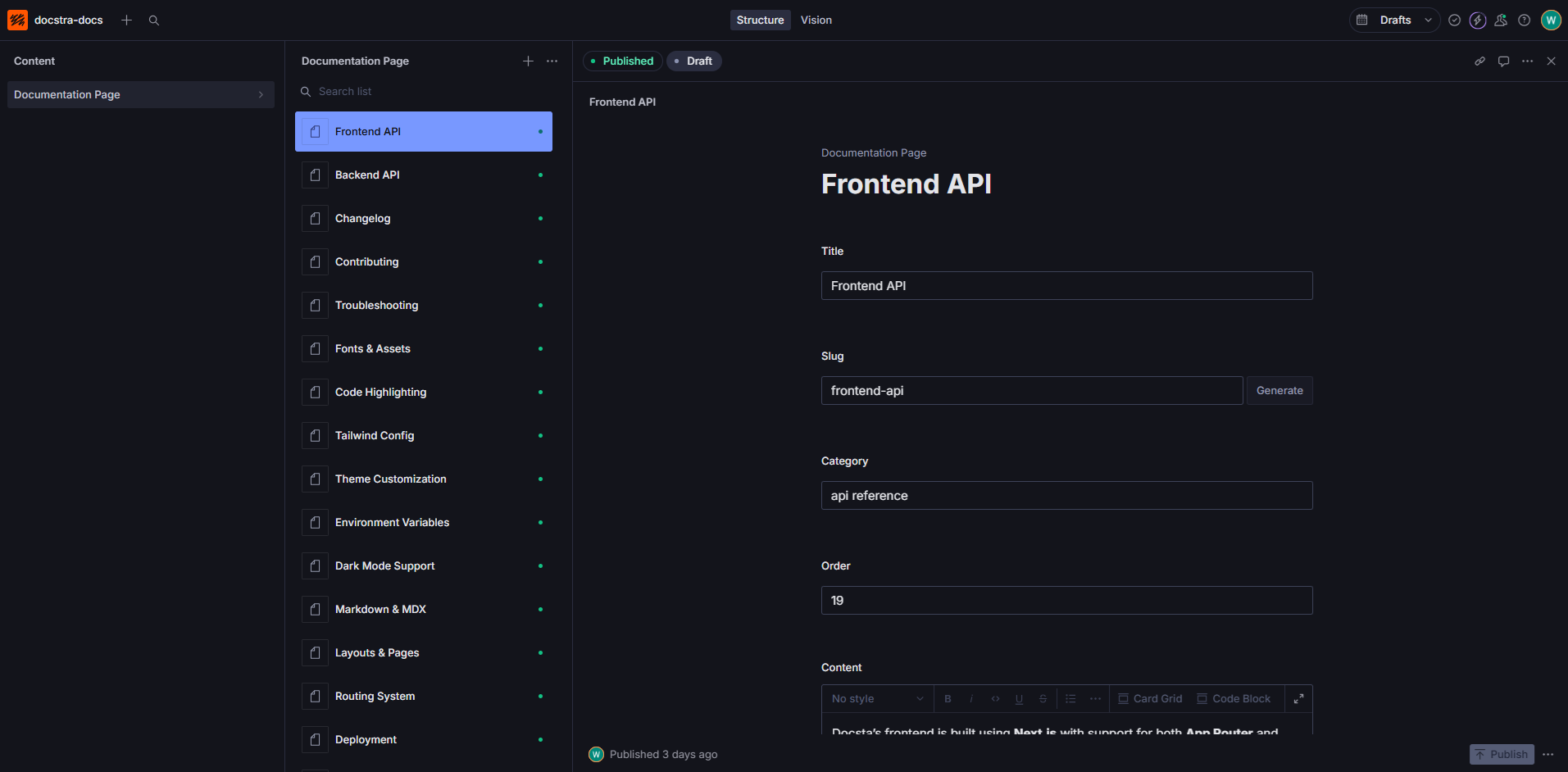Open help using the question mark icon
Screen dimensions: 1568x772
[x=1525, y=20]
